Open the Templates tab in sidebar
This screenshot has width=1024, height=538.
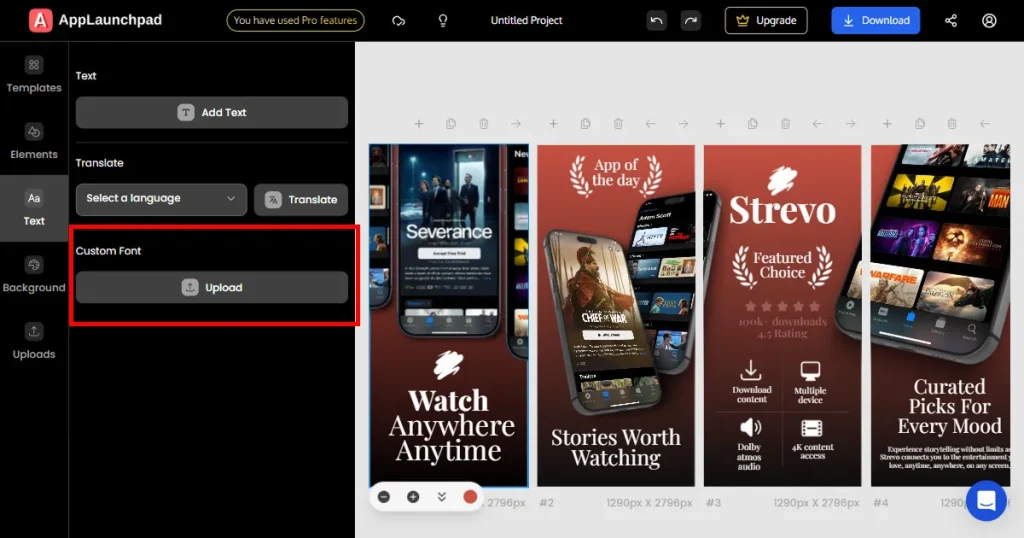[34, 75]
